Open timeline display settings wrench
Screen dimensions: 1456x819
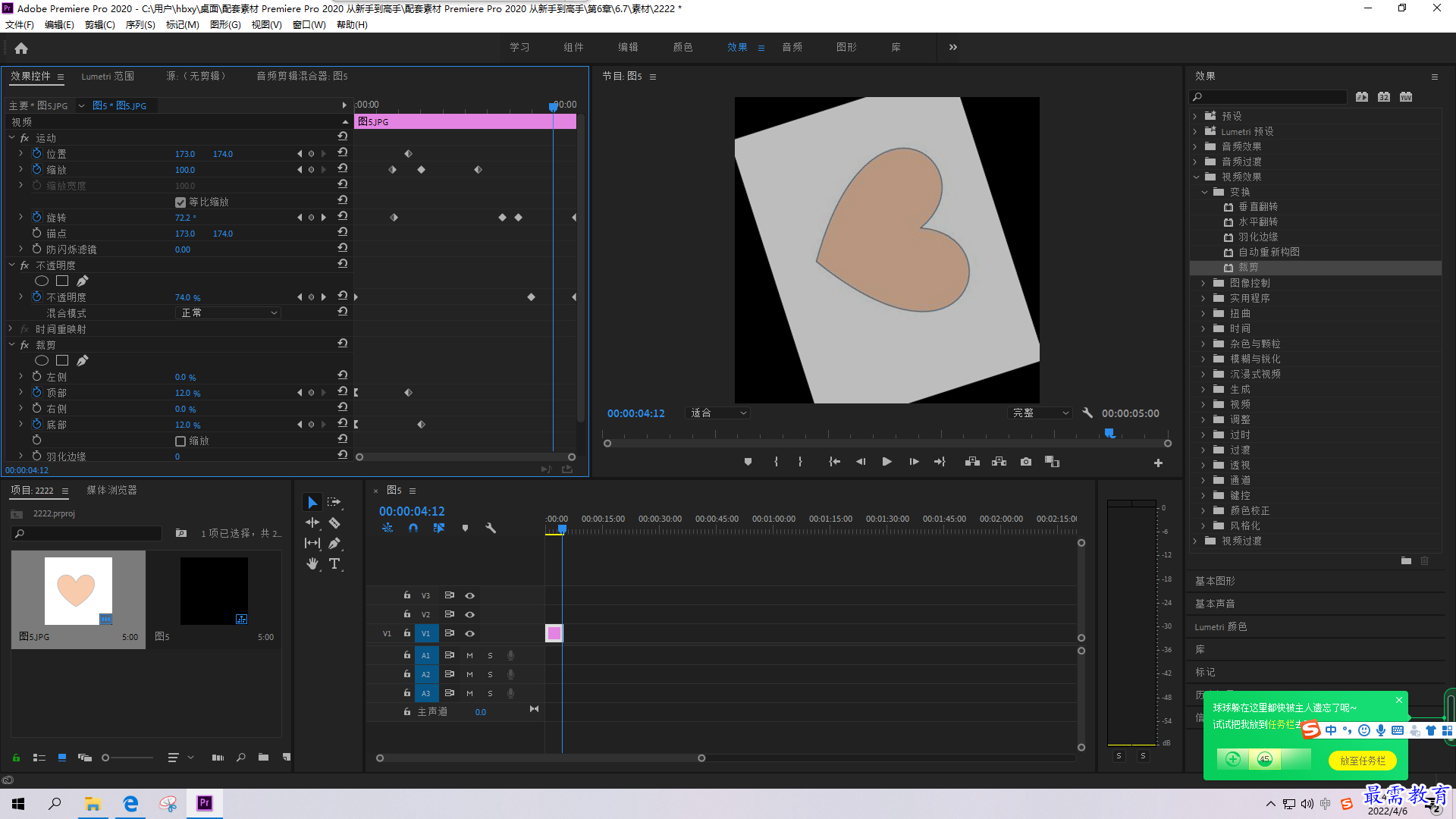click(491, 528)
